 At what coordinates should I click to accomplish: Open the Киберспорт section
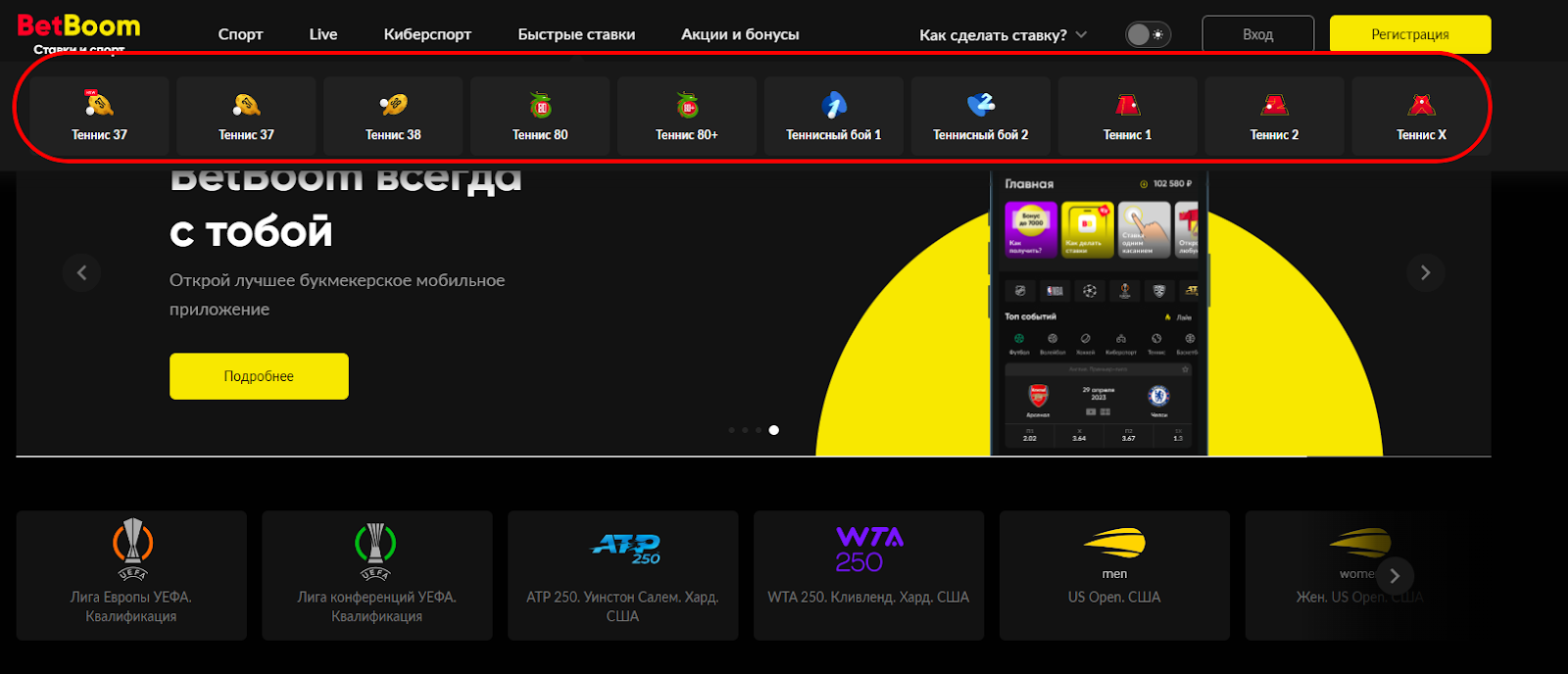[x=427, y=34]
